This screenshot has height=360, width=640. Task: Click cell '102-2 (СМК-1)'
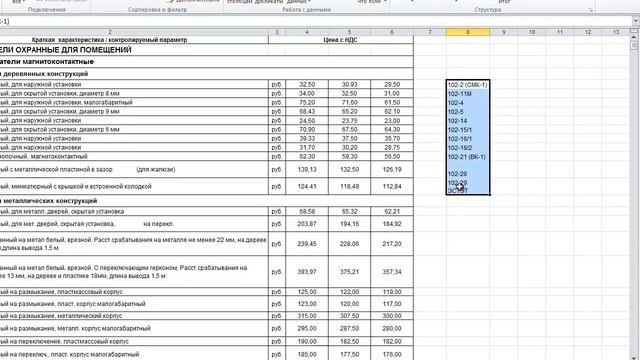[x=468, y=85]
